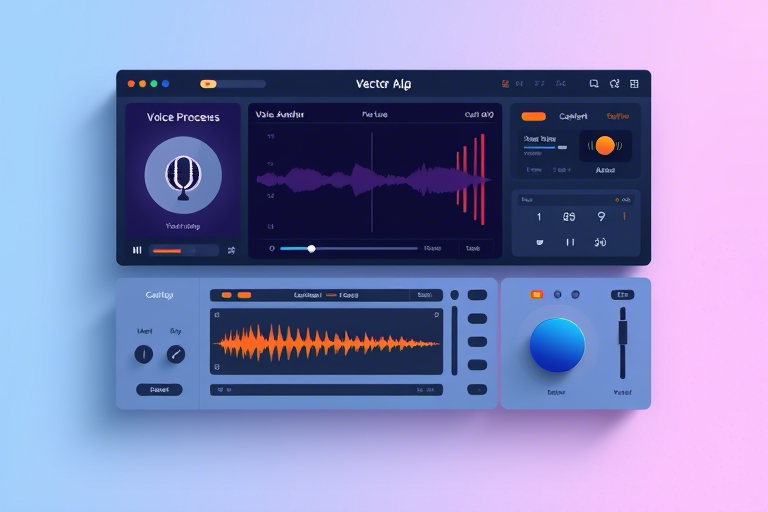Image resolution: width=768 pixels, height=512 pixels.
Task: Click the small dark pill beside the lower bar
Action: [477, 390]
